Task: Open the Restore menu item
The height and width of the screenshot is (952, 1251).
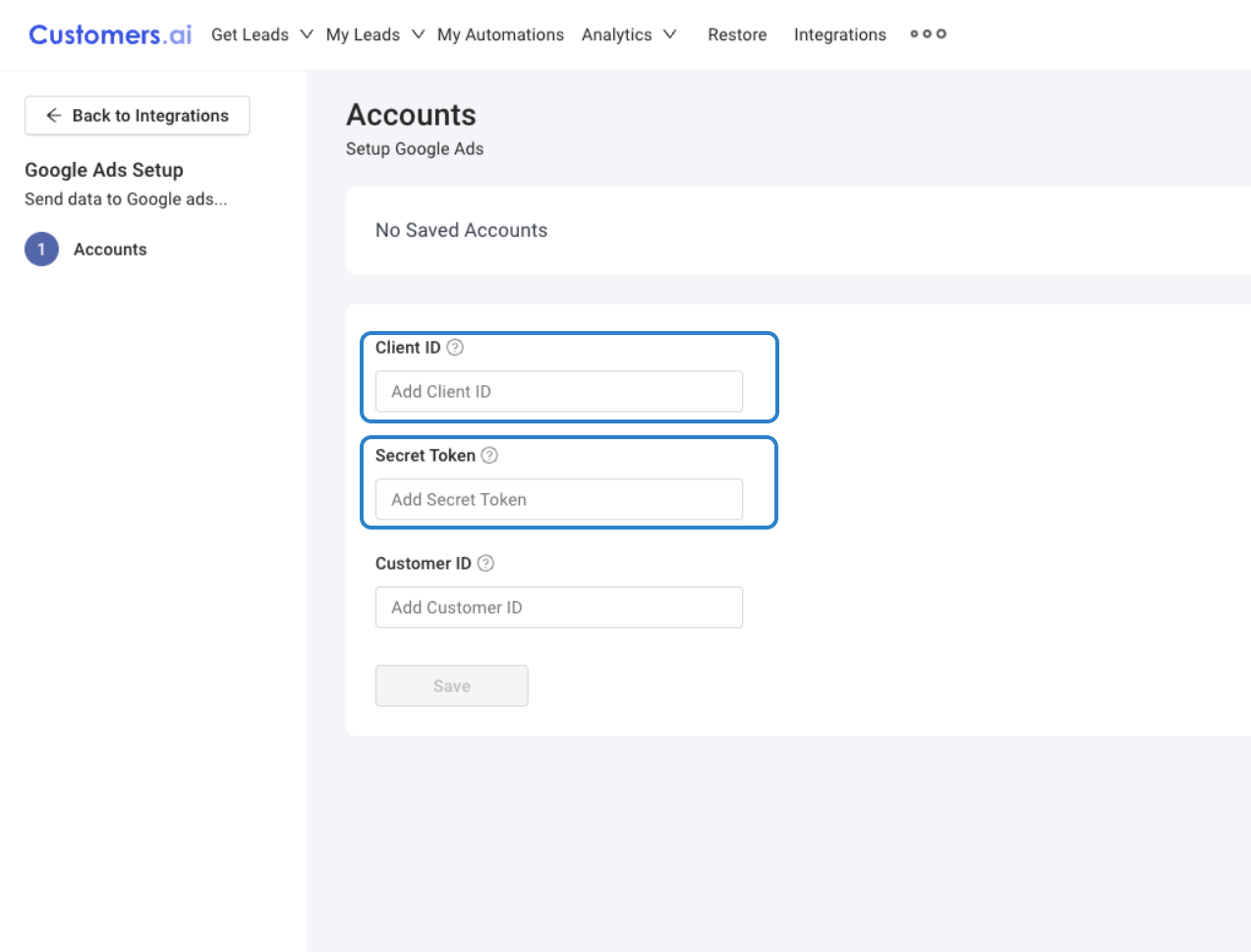Action: [737, 34]
